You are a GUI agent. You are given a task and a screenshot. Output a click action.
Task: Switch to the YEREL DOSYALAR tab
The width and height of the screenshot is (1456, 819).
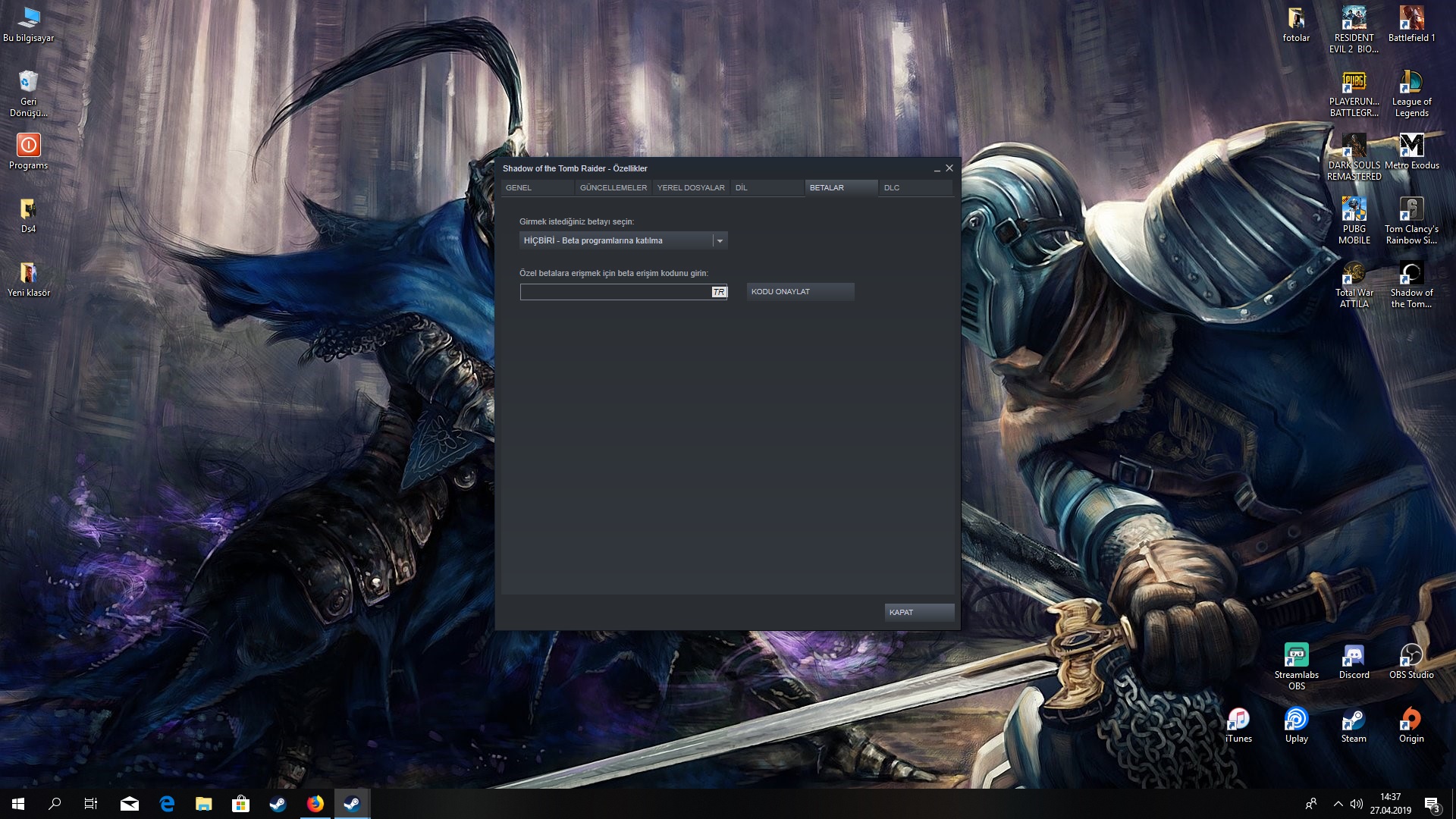[x=691, y=187]
